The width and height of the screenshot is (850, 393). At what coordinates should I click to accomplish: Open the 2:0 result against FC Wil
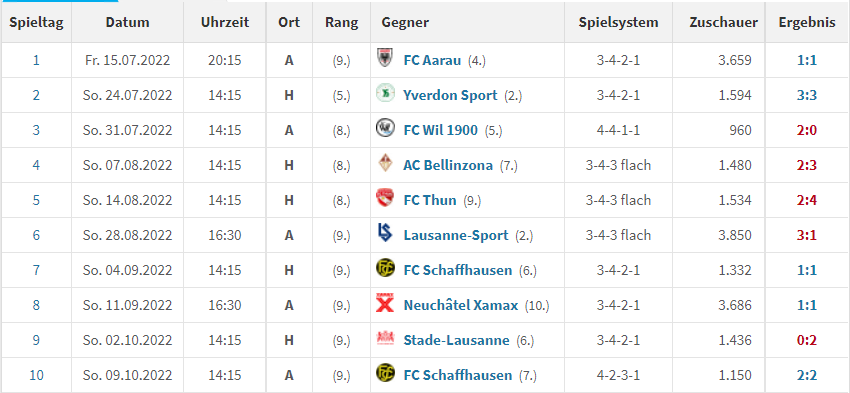tap(807, 130)
